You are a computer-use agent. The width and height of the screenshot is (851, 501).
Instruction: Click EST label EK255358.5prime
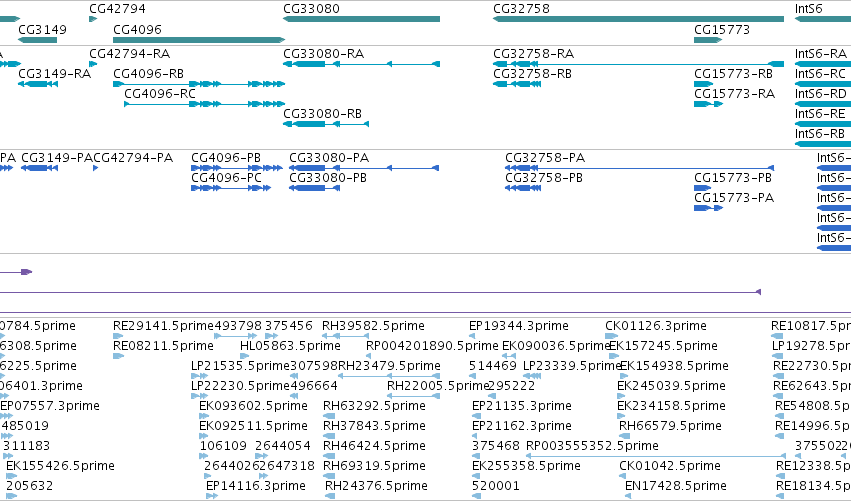click(x=526, y=467)
